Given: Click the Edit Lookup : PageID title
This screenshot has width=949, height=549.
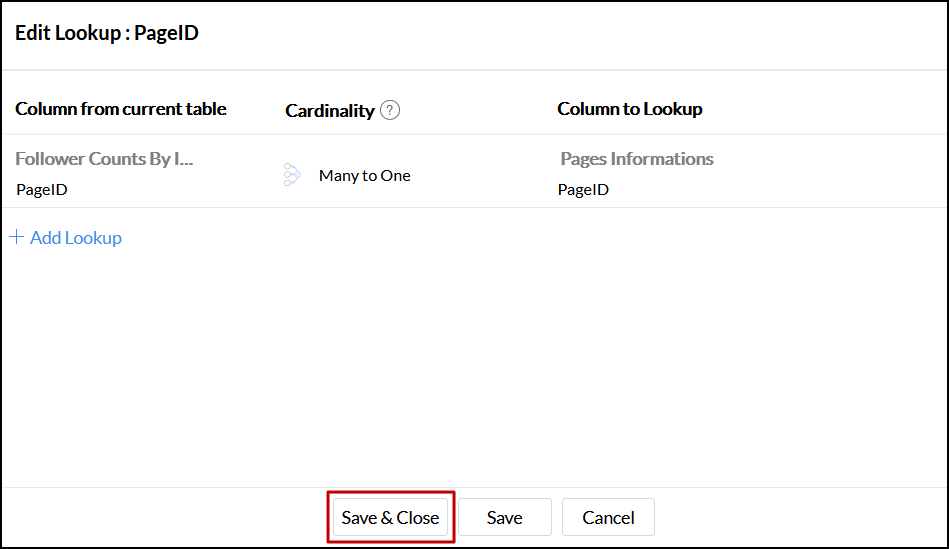Looking at the screenshot, I should [x=107, y=33].
